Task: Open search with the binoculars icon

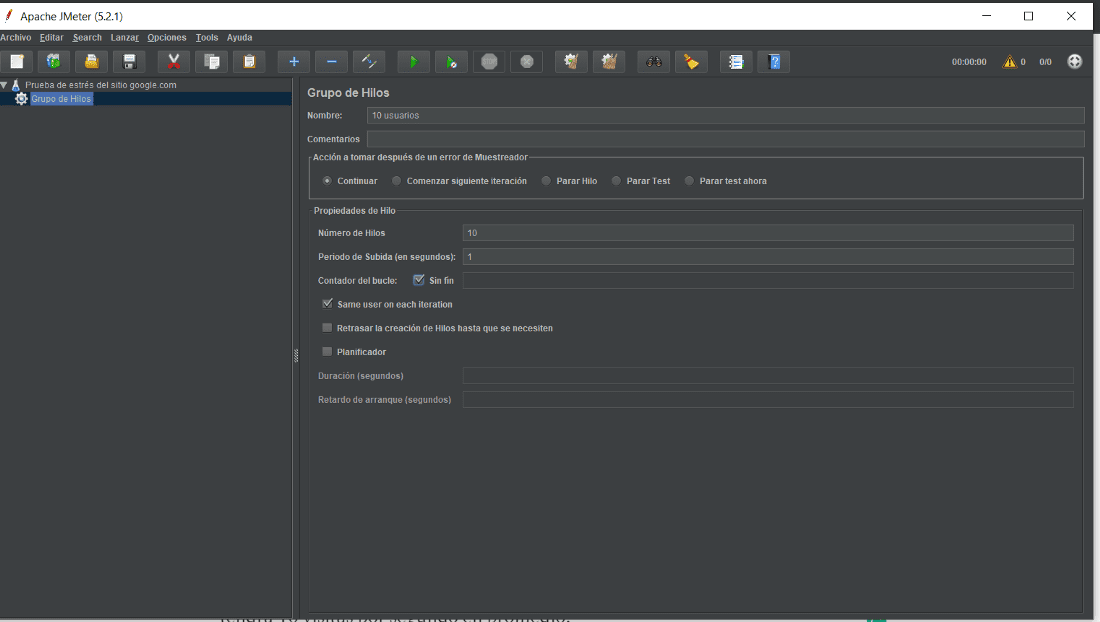Action: pos(653,61)
